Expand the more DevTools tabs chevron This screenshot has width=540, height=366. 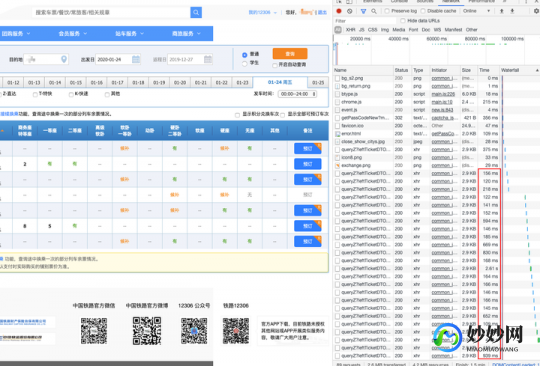pyautogui.click(x=505, y=1)
